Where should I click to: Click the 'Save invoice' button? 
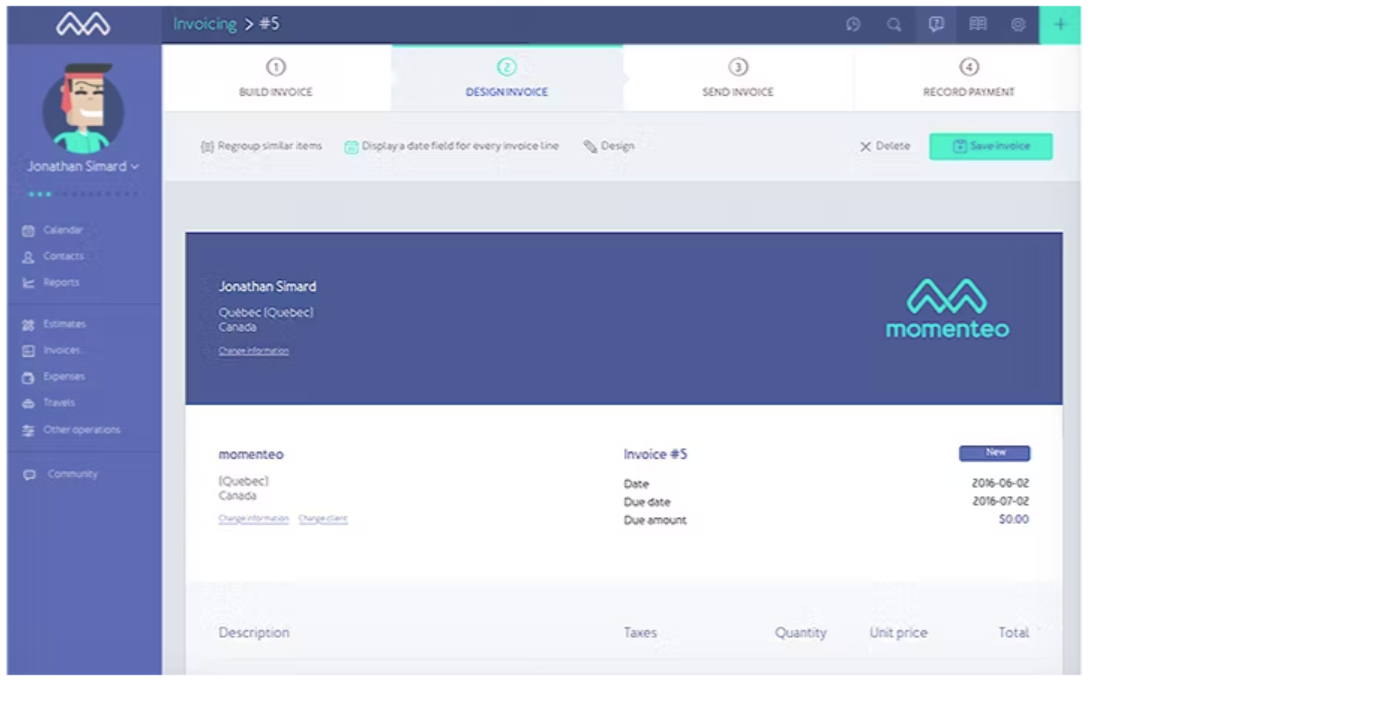pyautogui.click(x=990, y=146)
